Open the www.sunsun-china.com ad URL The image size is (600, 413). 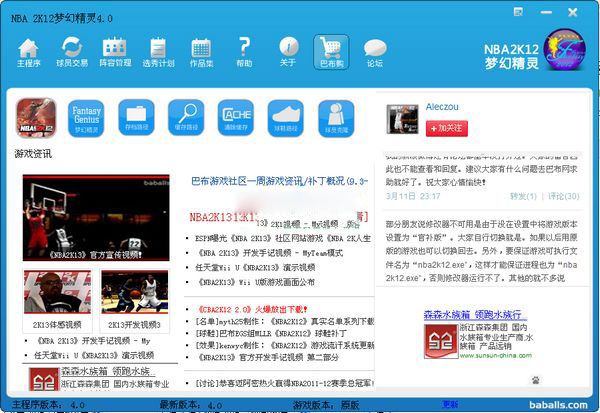496,355
